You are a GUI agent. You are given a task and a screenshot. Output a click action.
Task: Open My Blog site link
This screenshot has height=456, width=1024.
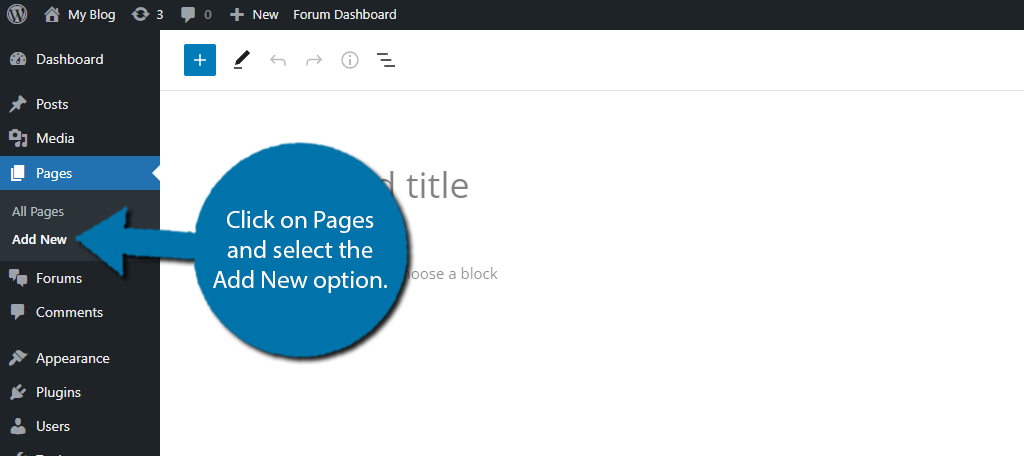point(91,14)
